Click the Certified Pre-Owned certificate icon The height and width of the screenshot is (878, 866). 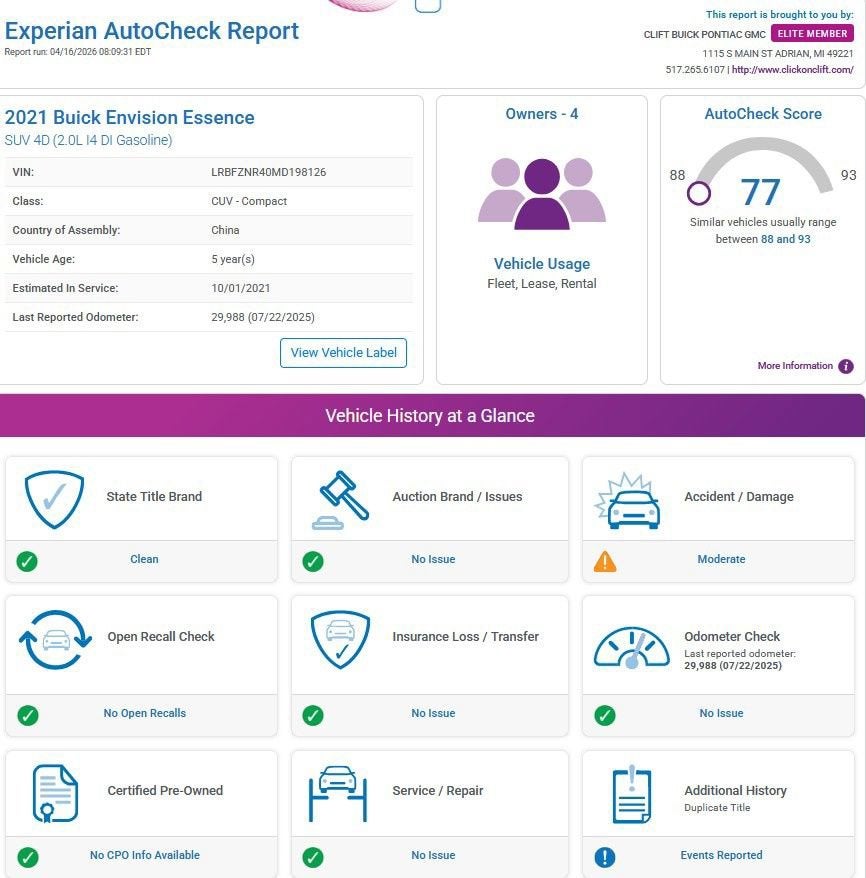[x=54, y=793]
